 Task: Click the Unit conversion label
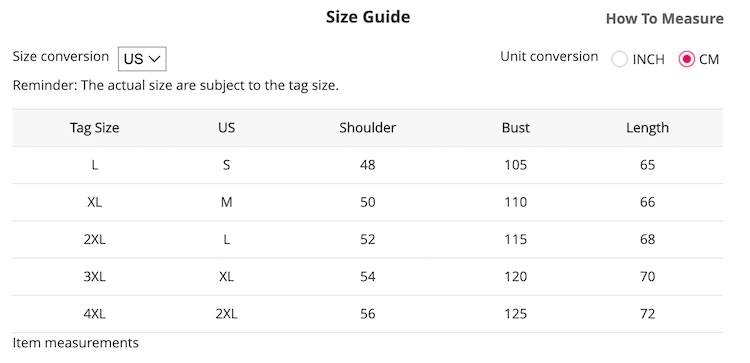[549, 56]
